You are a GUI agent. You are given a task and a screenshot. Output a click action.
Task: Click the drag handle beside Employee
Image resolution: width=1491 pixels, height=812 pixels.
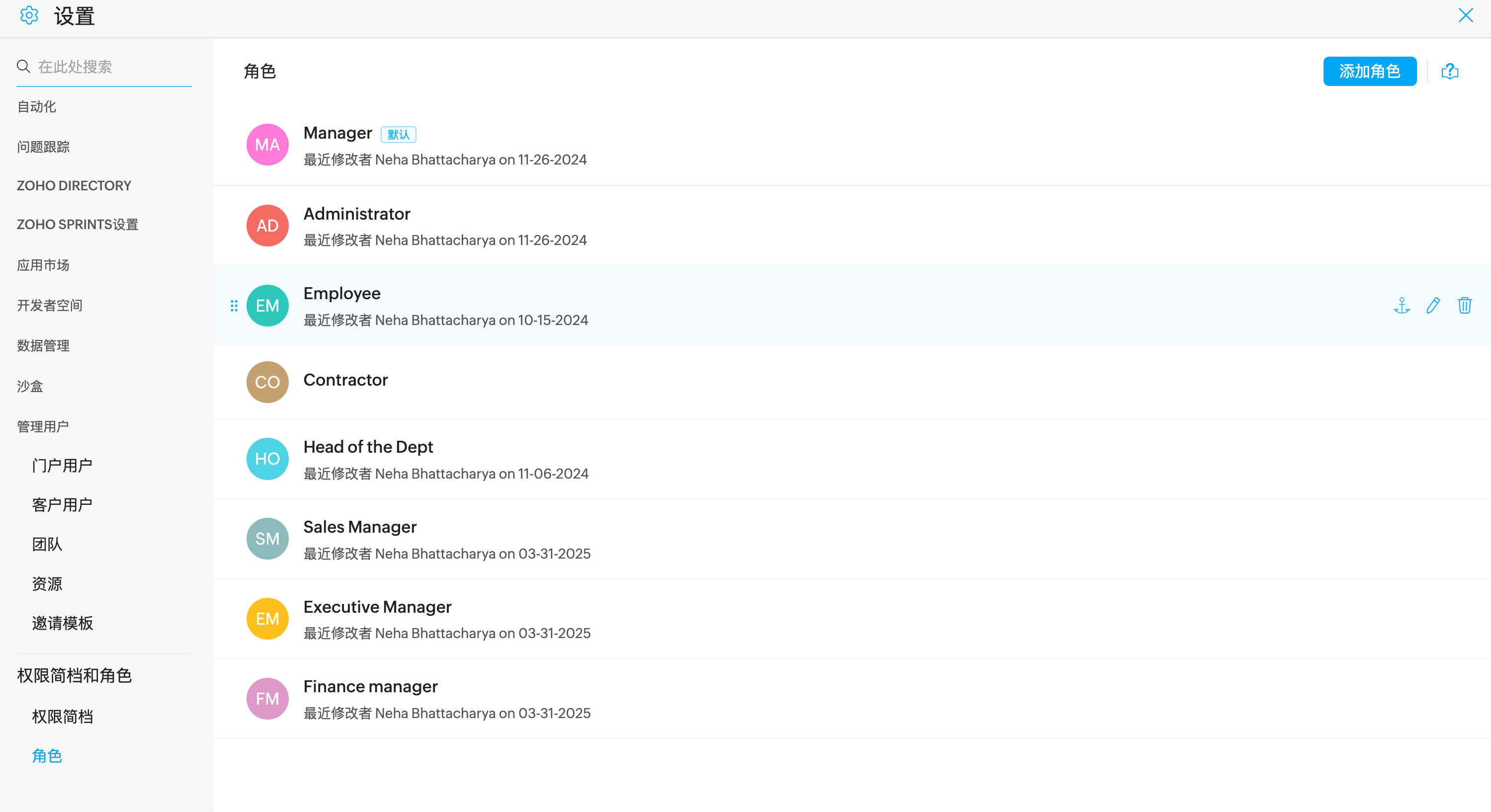(x=234, y=306)
